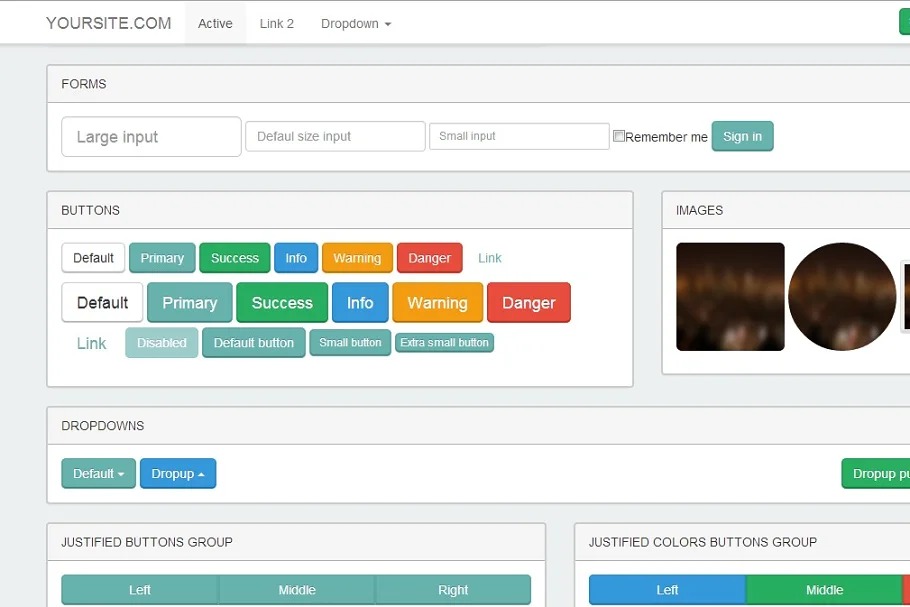Open the blue Dropup button menu
Image resolution: width=910 pixels, height=607 pixels.
[178, 474]
